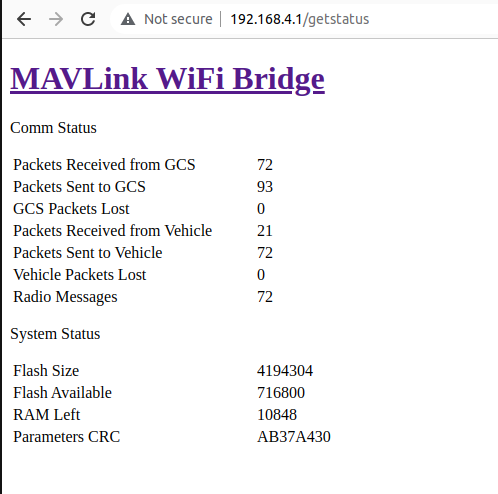
Task: Click the Packets Sent to GCS value 93
Action: pyautogui.click(x=265, y=187)
